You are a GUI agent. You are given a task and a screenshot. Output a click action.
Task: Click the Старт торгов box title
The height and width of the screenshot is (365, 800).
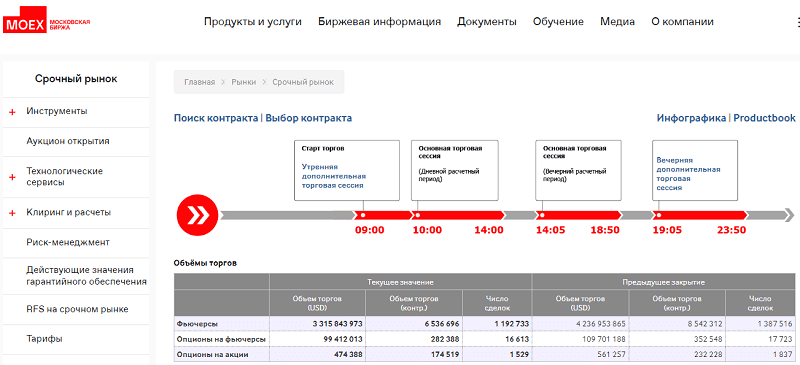[x=322, y=149]
